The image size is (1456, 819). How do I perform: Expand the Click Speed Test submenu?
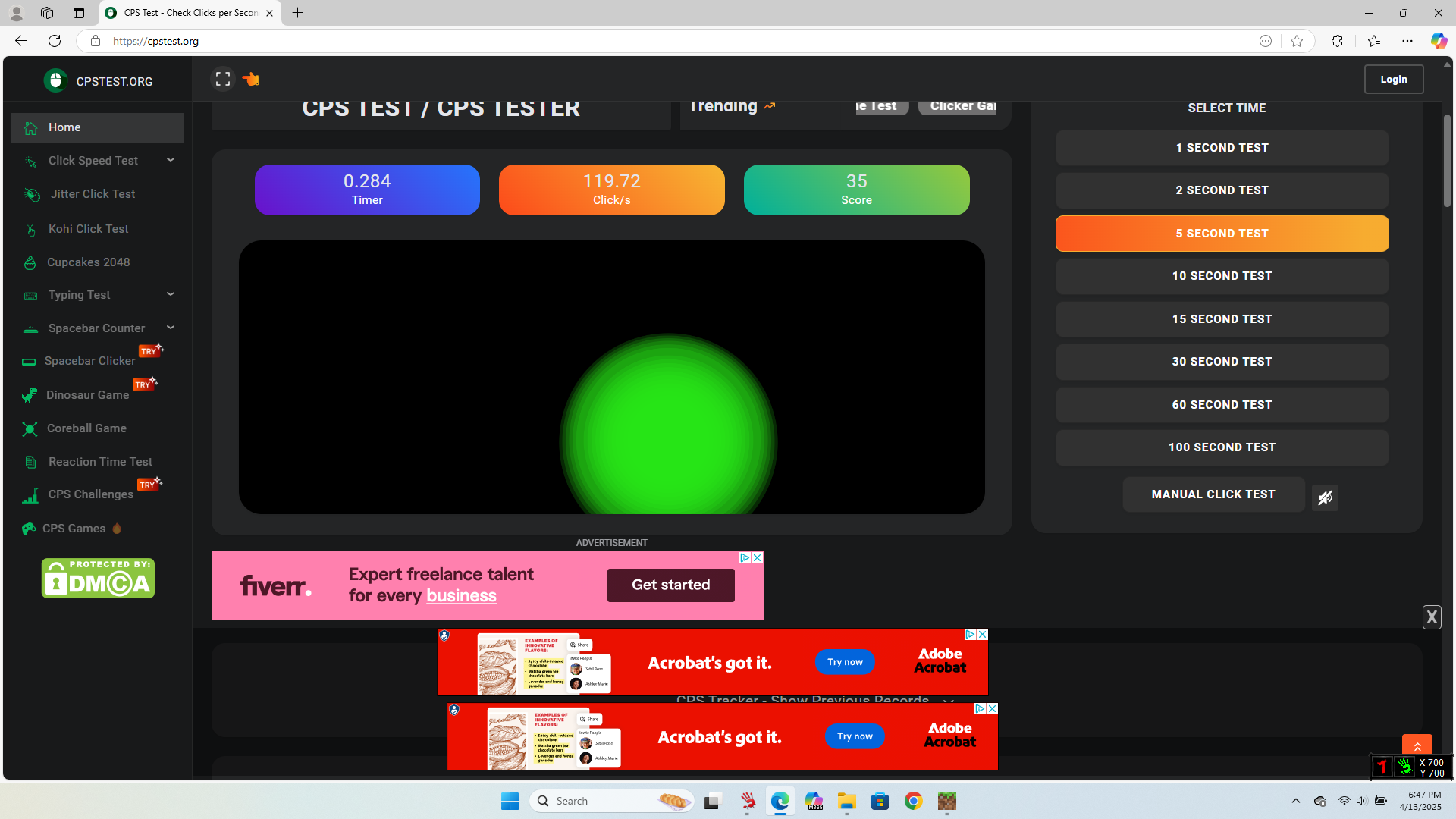171,160
